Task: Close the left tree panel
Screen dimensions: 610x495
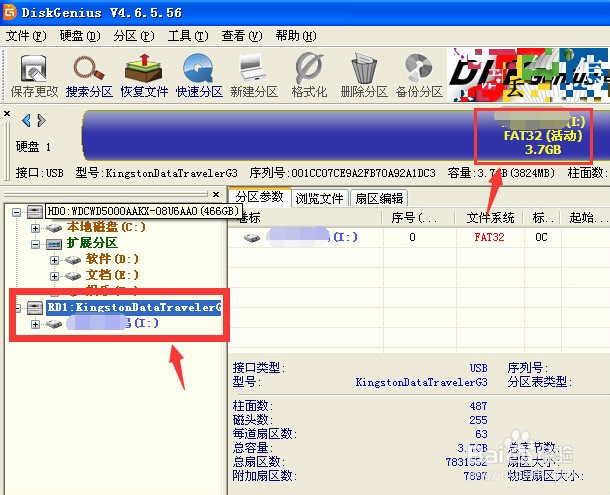Action: (216, 194)
